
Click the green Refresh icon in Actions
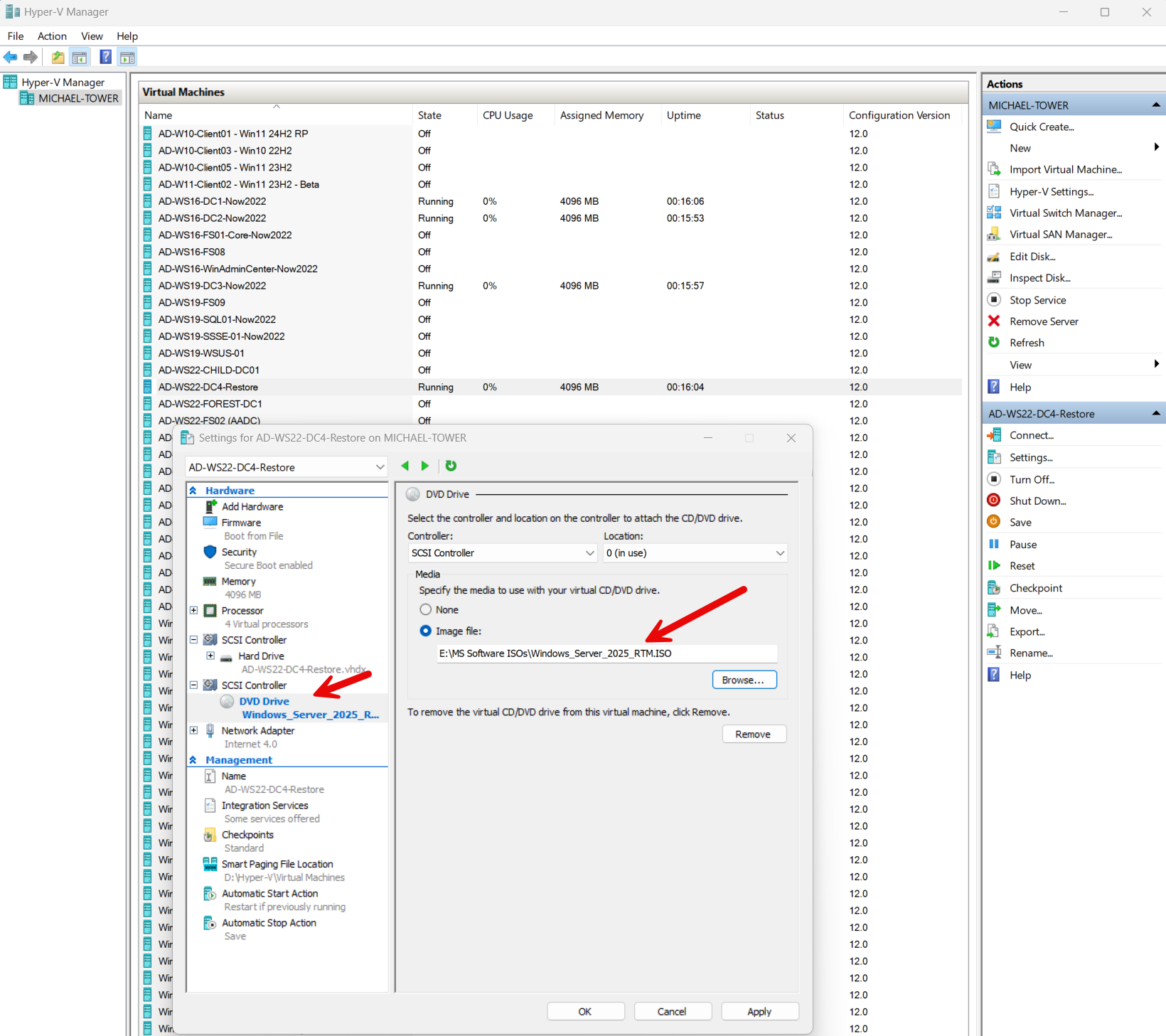point(994,343)
